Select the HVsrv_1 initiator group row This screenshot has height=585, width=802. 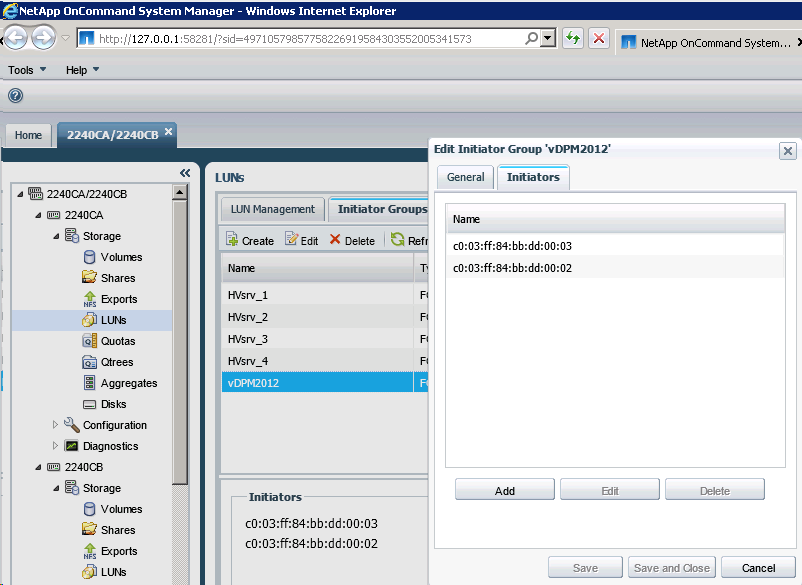[325, 295]
